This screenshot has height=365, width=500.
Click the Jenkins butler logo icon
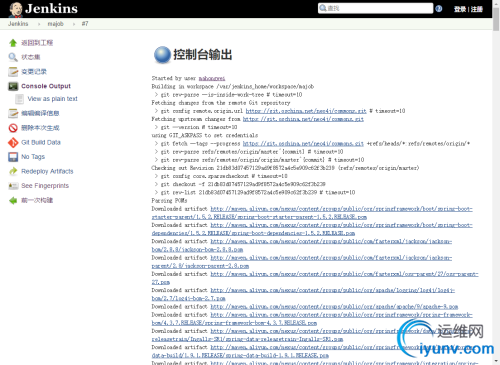[x=15, y=9]
